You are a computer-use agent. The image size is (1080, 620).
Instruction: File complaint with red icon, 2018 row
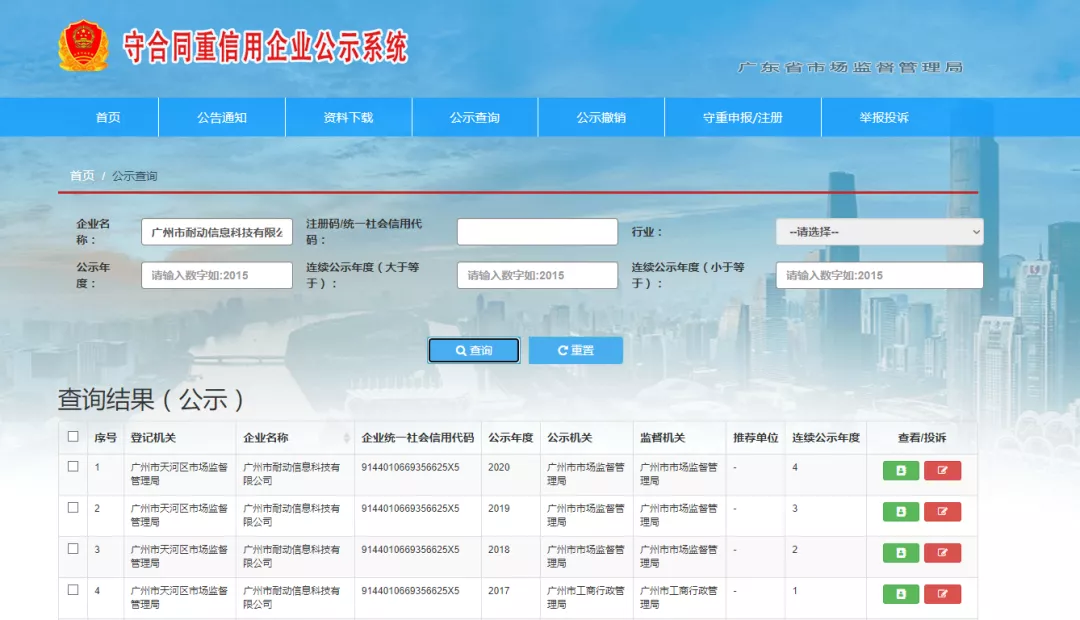point(942,552)
